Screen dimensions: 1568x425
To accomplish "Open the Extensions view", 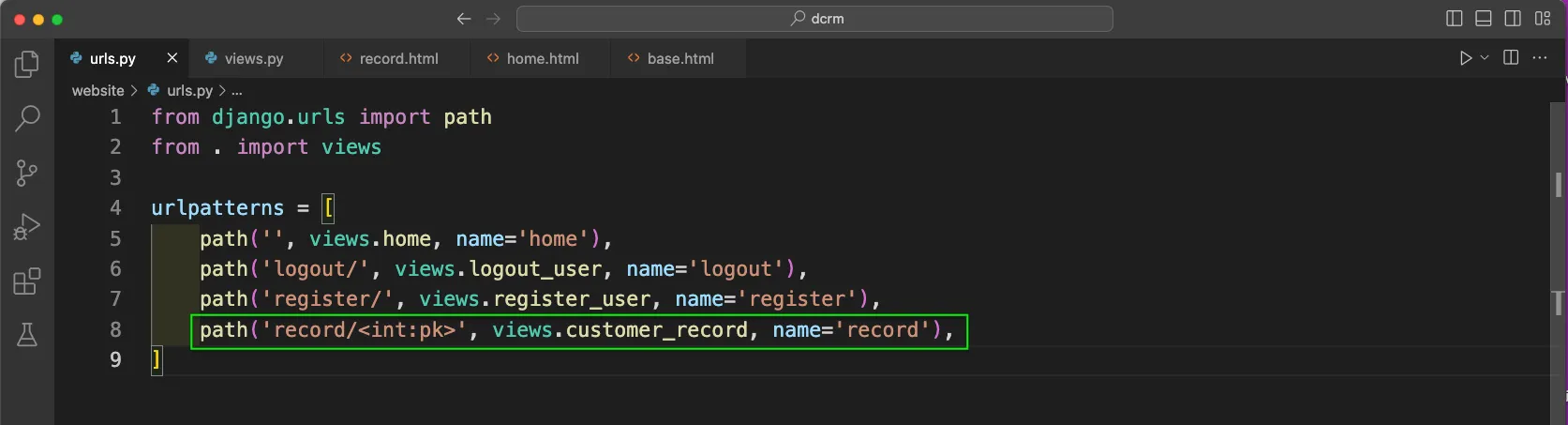I will point(27,281).
